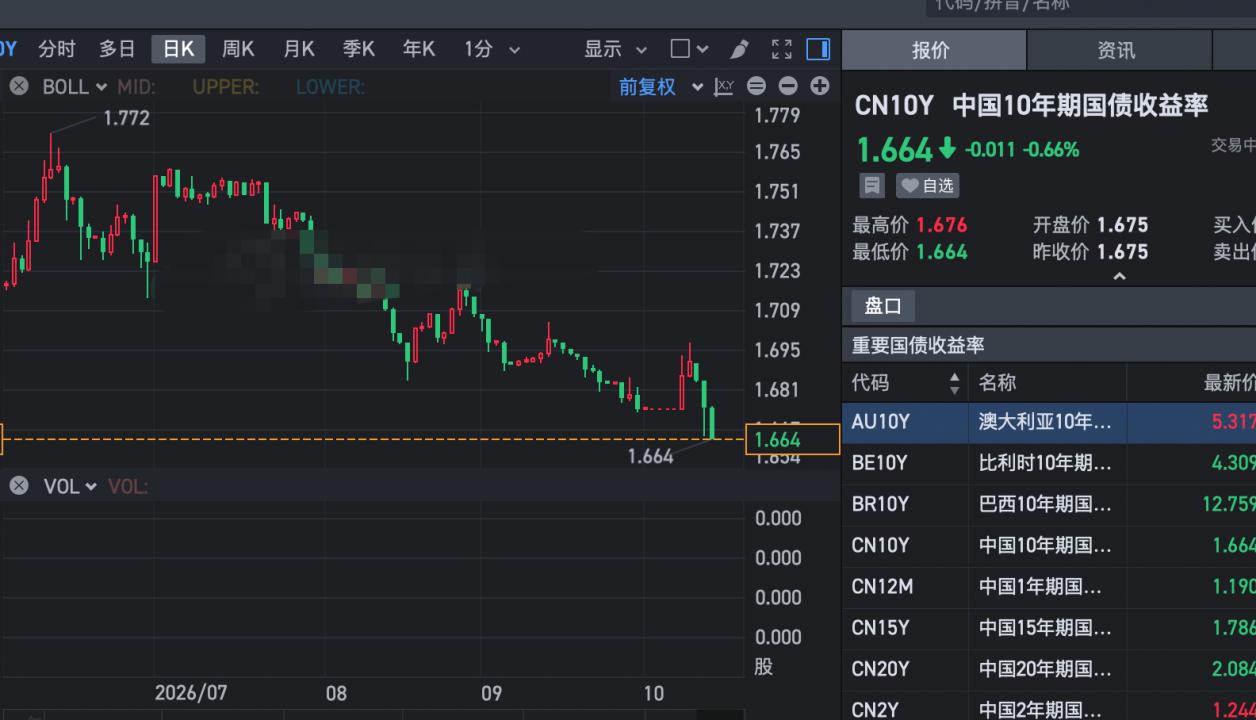Open the BOLL indicator dropdown
This screenshot has height=720, width=1256.
click(x=74, y=87)
